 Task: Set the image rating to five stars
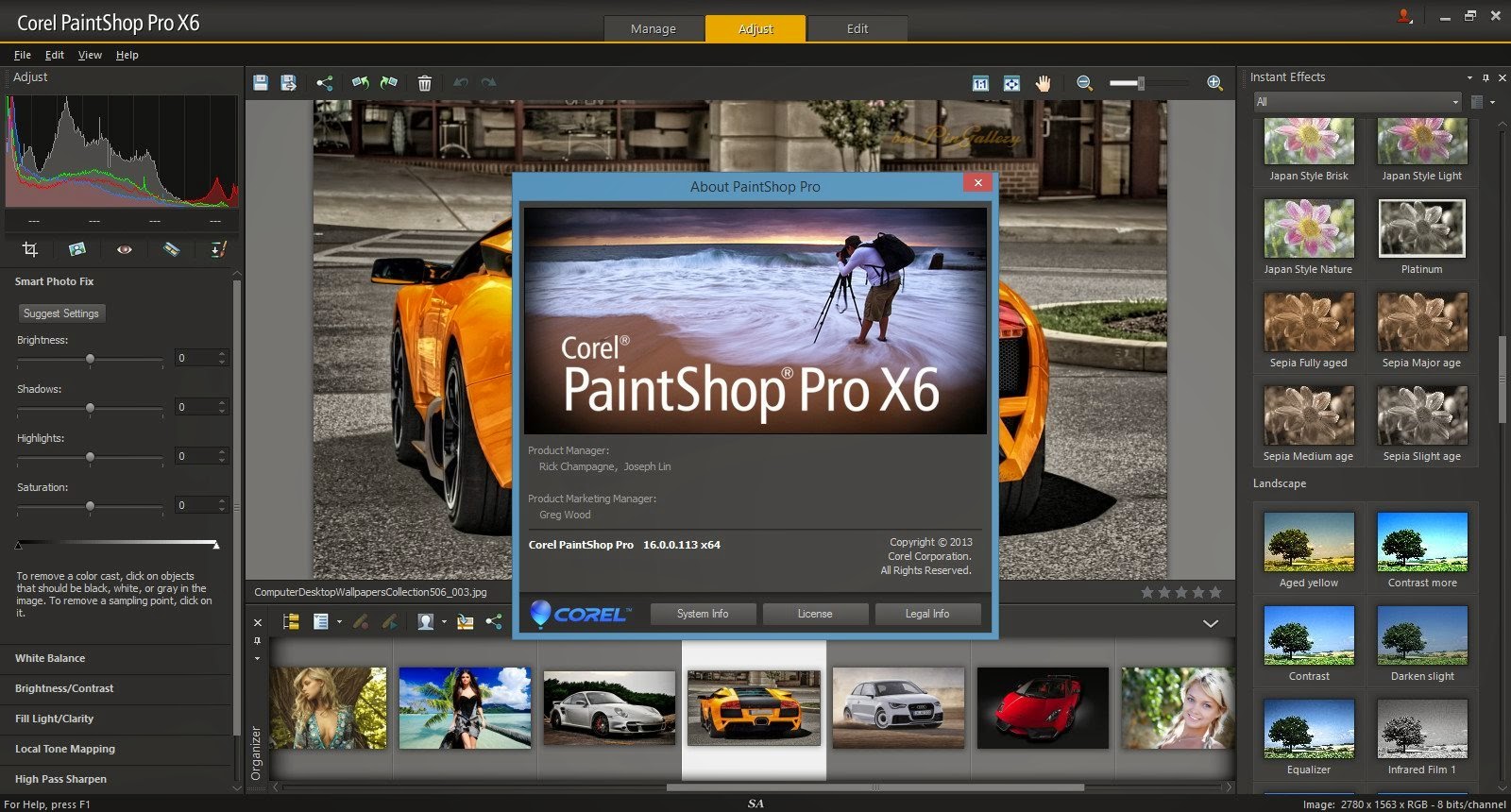1215,592
